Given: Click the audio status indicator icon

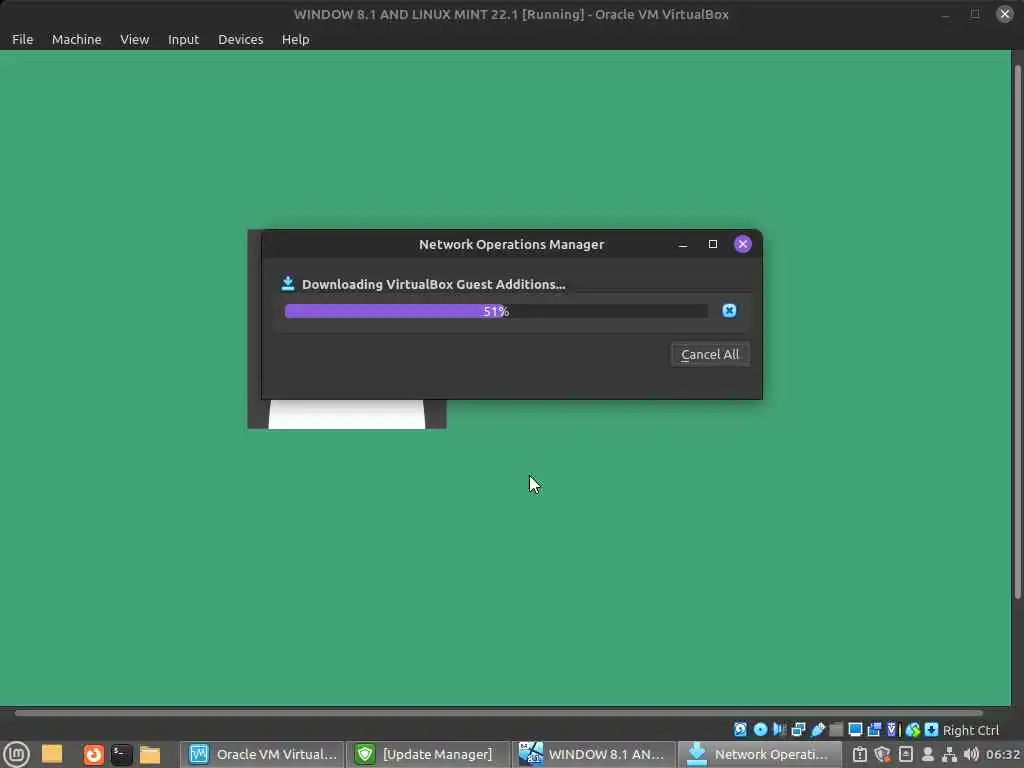Looking at the screenshot, I should click(778, 729).
